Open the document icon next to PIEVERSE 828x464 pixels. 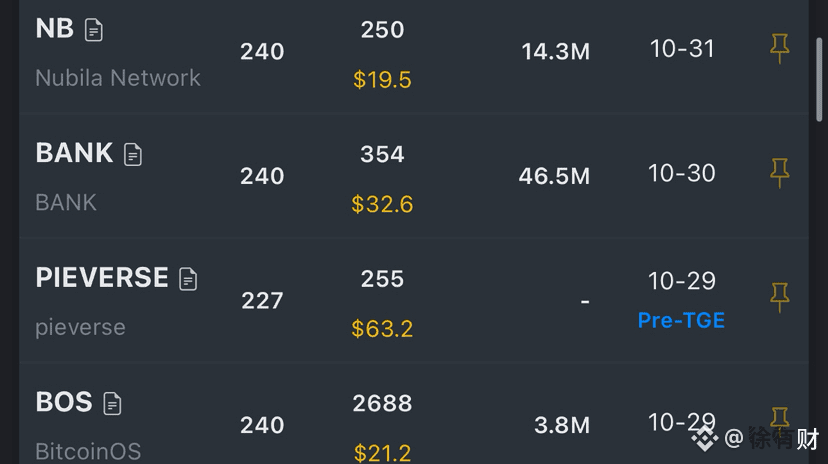coord(188,279)
